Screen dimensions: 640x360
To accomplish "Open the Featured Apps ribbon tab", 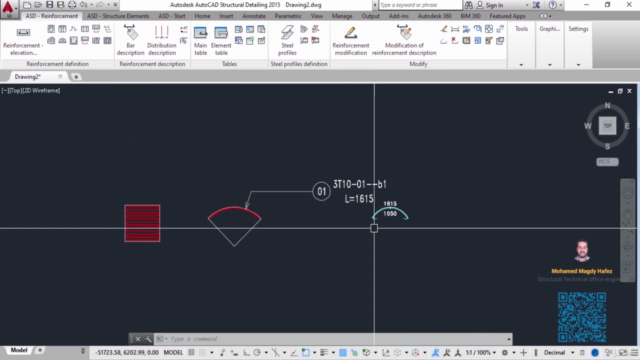I will [x=507, y=16].
